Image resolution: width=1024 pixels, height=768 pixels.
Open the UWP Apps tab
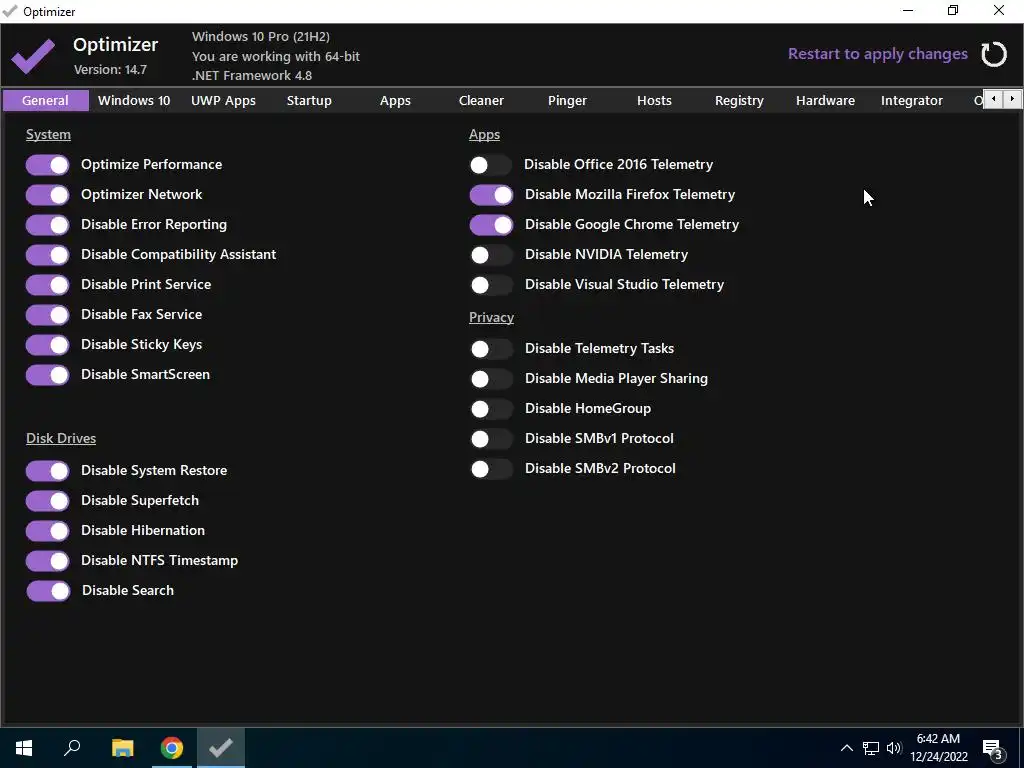click(x=223, y=101)
